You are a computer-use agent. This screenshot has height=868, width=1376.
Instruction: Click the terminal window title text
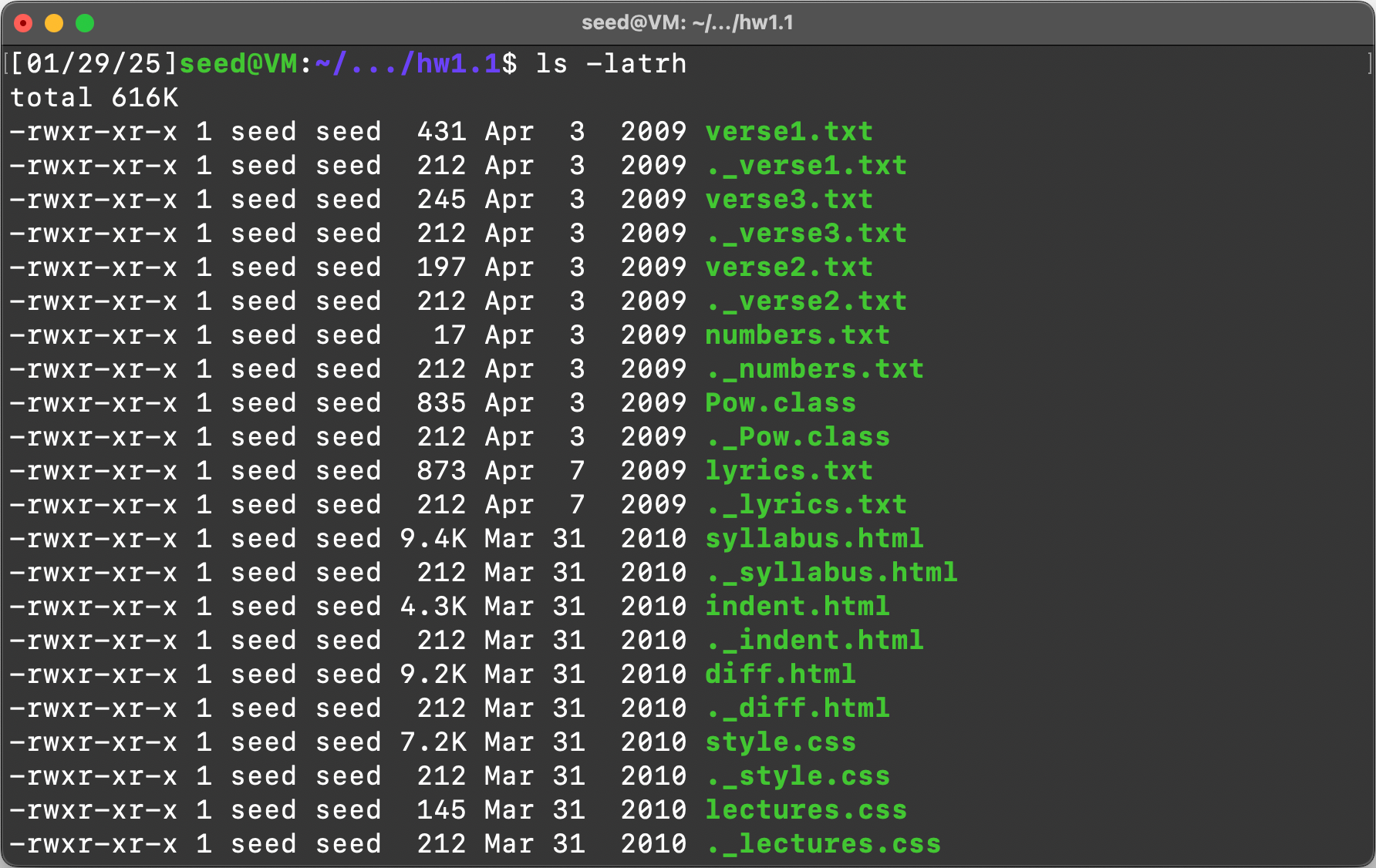[x=687, y=23]
